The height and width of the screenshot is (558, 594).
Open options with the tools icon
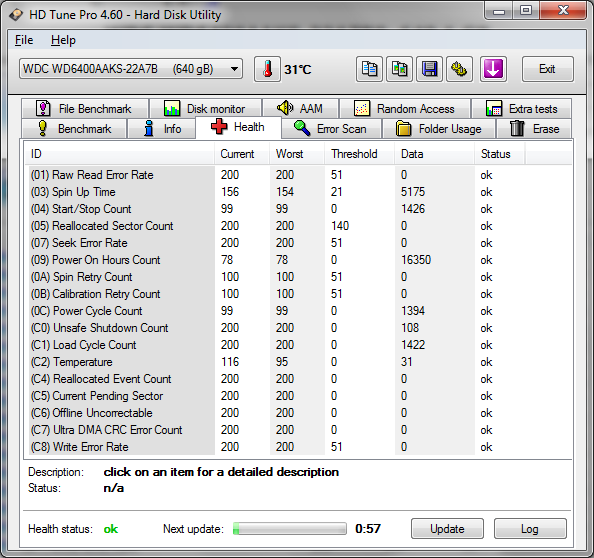459,69
